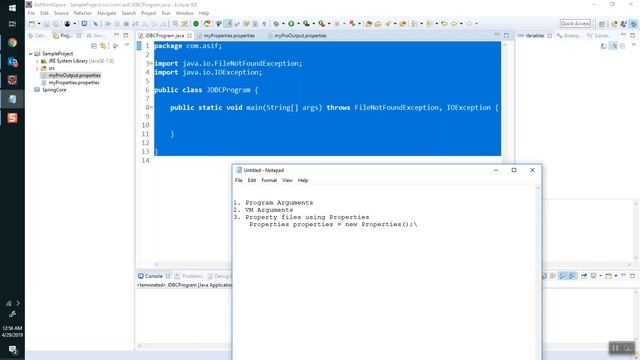Open the External Tools dropdown arrow
This screenshot has height=360, width=640.
click(x=329, y=24)
